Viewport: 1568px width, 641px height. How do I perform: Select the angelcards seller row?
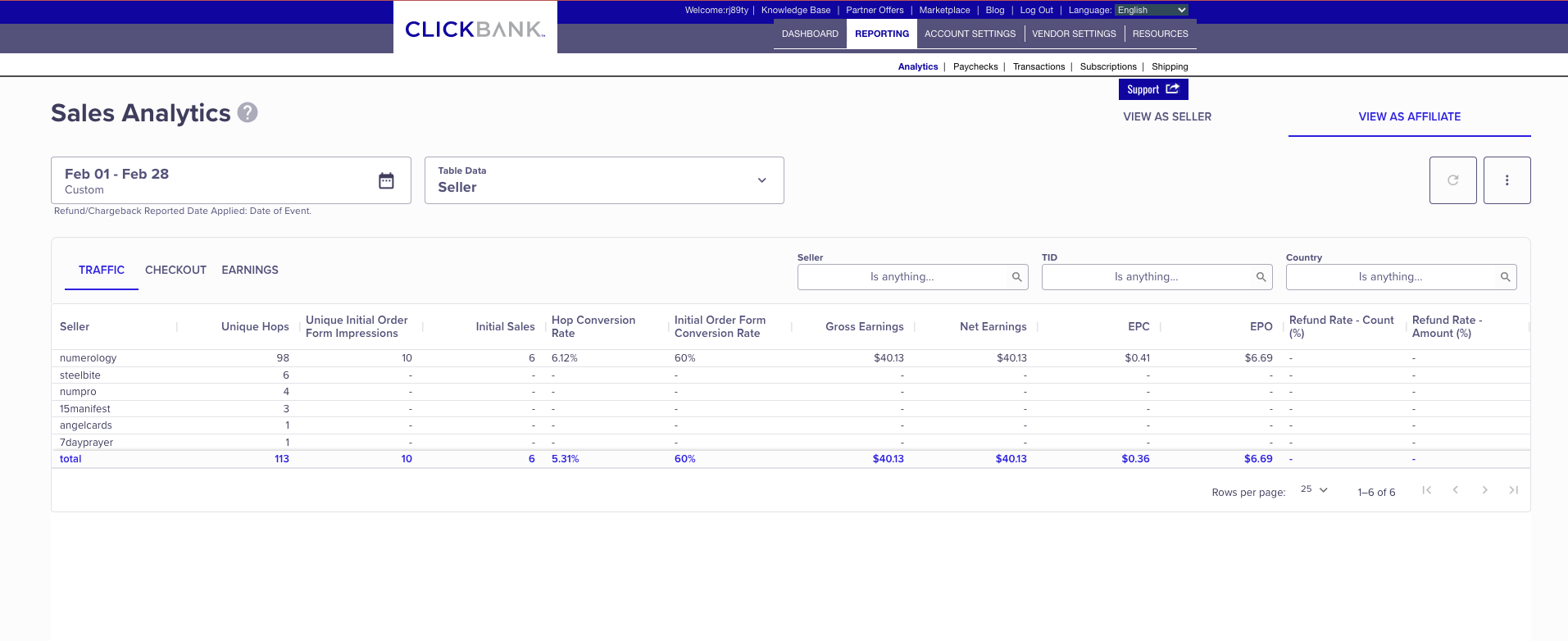pyautogui.click(x=790, y=425)
